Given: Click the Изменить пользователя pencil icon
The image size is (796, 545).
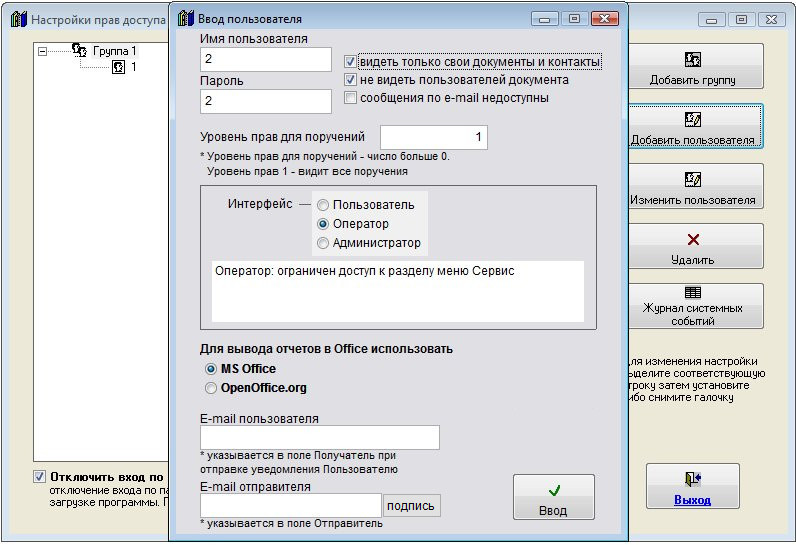Looking at the screenshot, I should (692, 179).
